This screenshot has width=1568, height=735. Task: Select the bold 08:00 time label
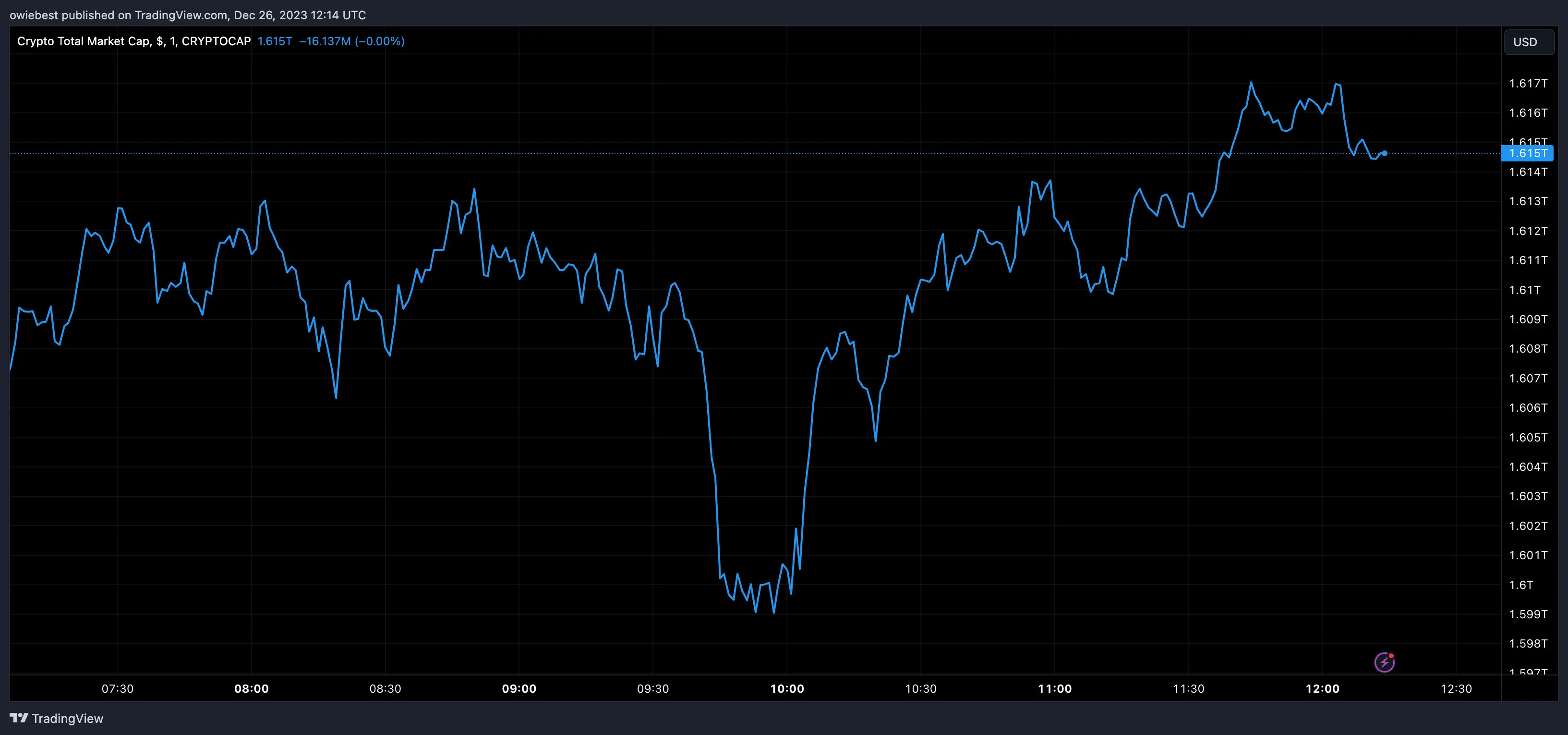coord(252,689)
